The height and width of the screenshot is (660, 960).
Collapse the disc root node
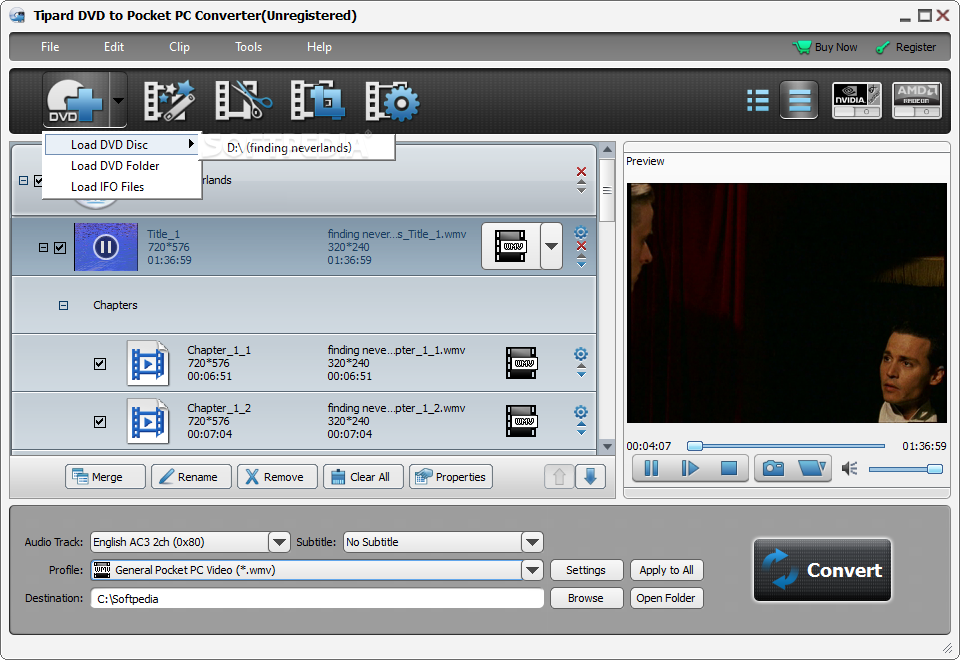23,181
